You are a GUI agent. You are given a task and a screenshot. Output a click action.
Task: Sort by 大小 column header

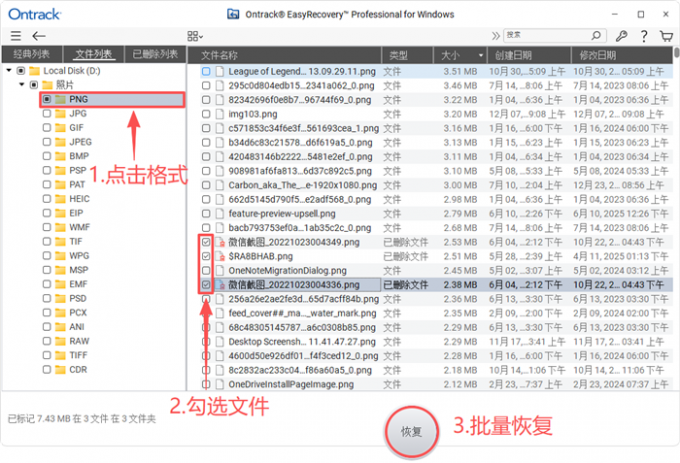pos(459,55)
